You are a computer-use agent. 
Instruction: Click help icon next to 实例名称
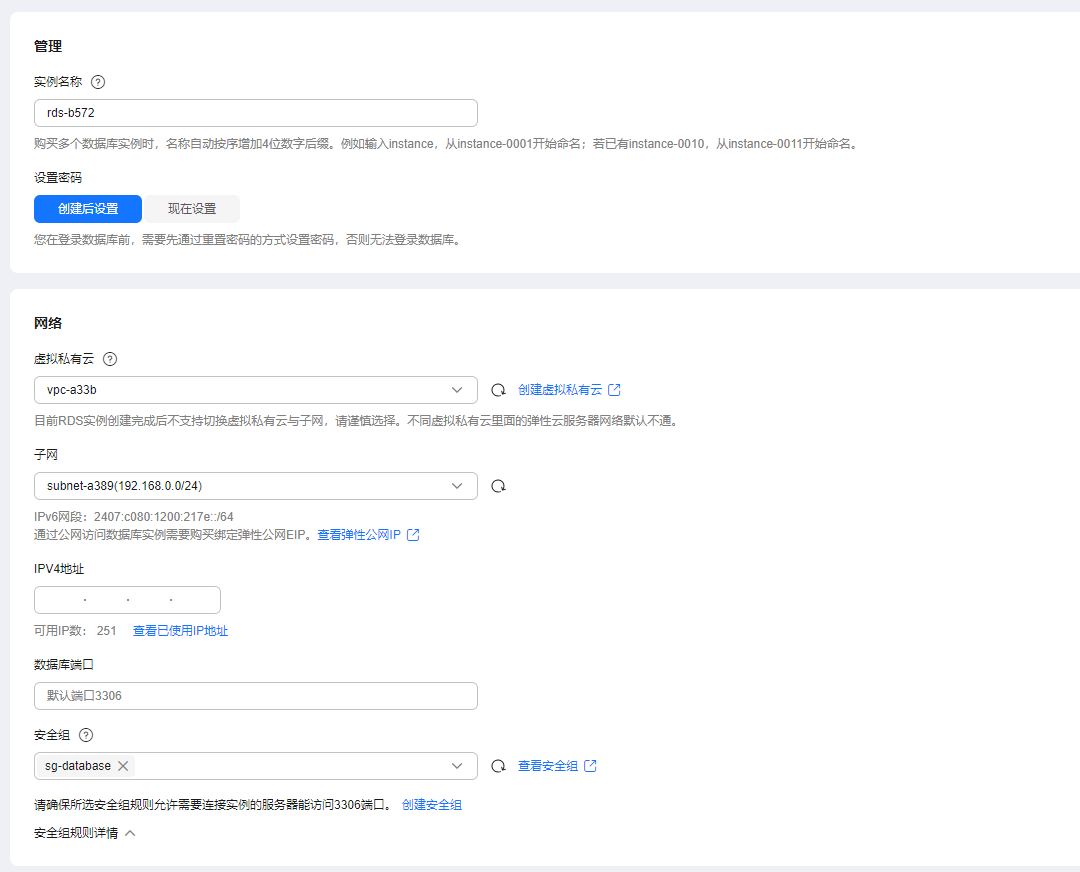point(98,82)
